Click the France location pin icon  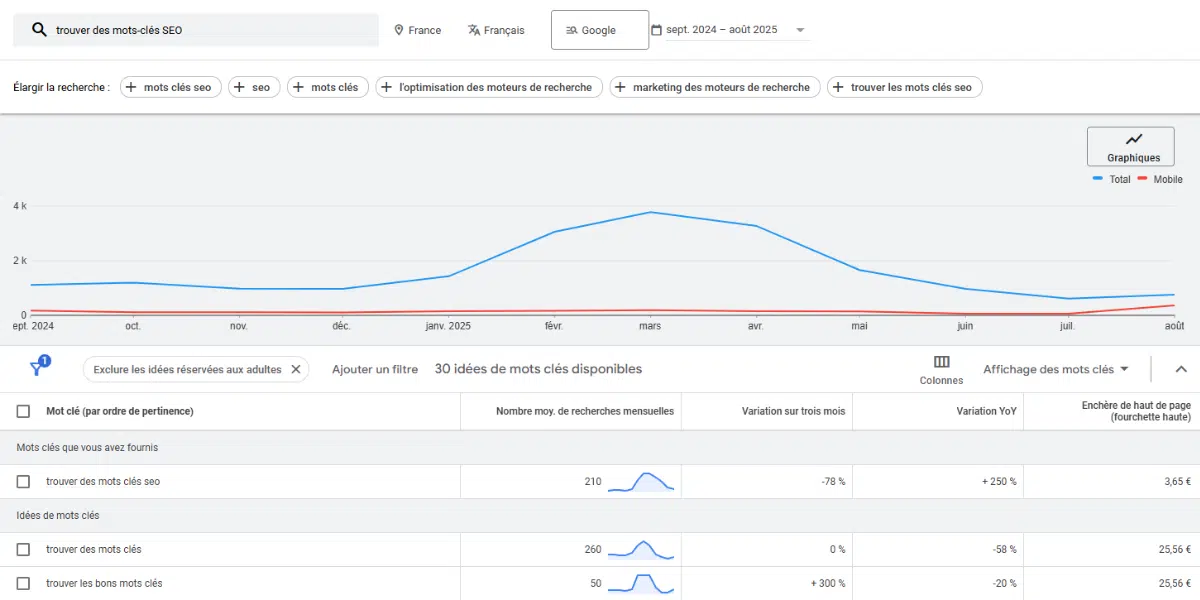(399, 30)
